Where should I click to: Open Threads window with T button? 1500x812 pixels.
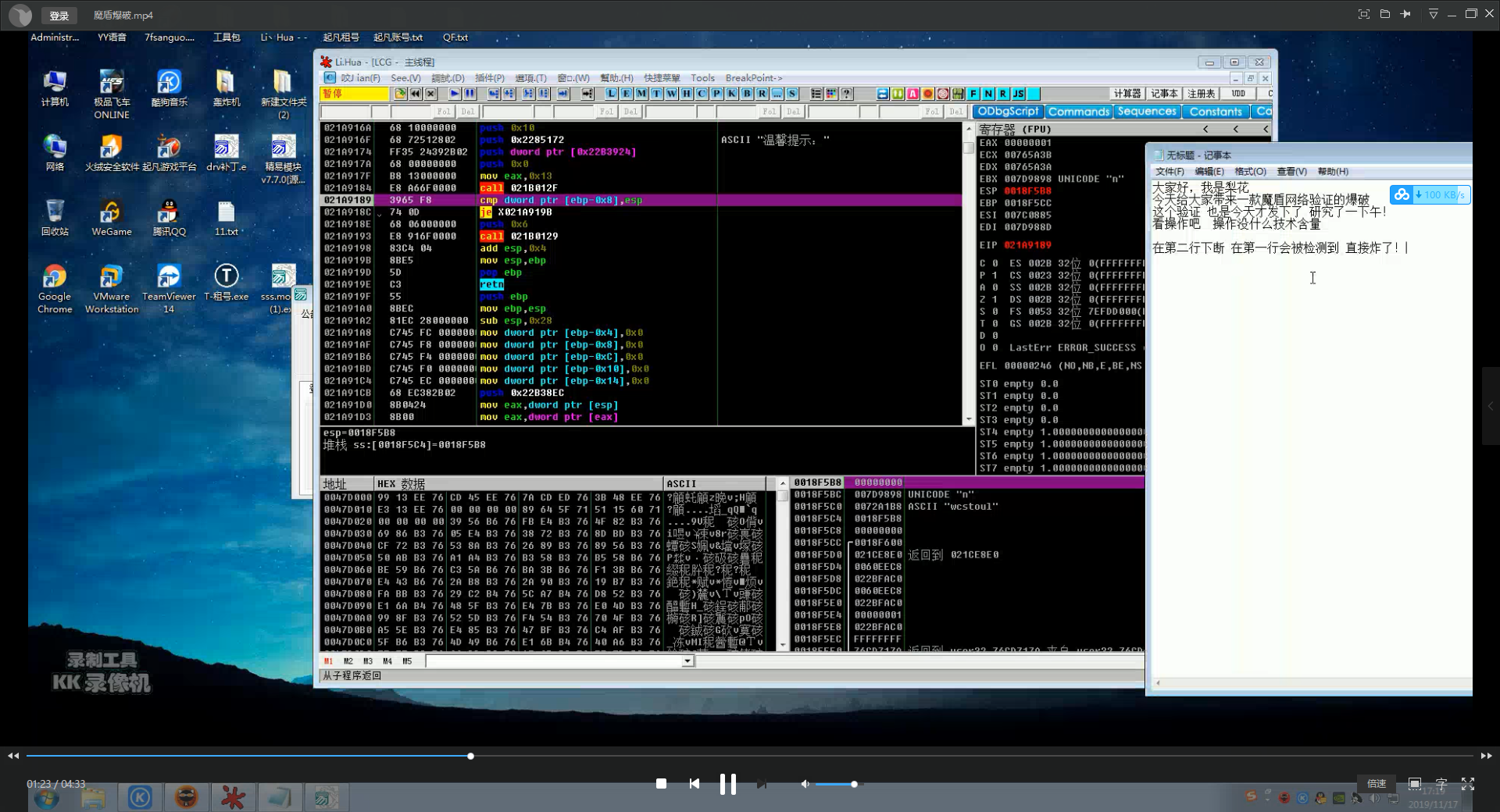(656, 94)
